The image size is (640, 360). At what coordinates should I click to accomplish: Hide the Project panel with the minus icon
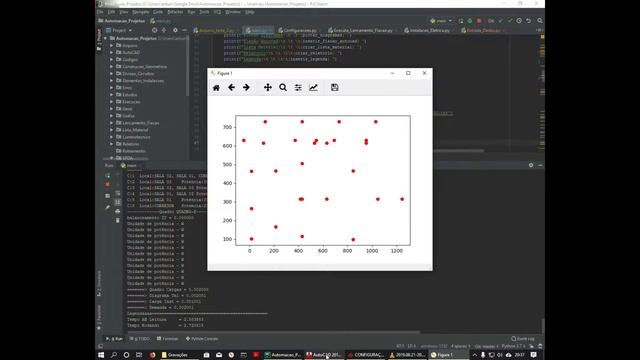point(184,30)
